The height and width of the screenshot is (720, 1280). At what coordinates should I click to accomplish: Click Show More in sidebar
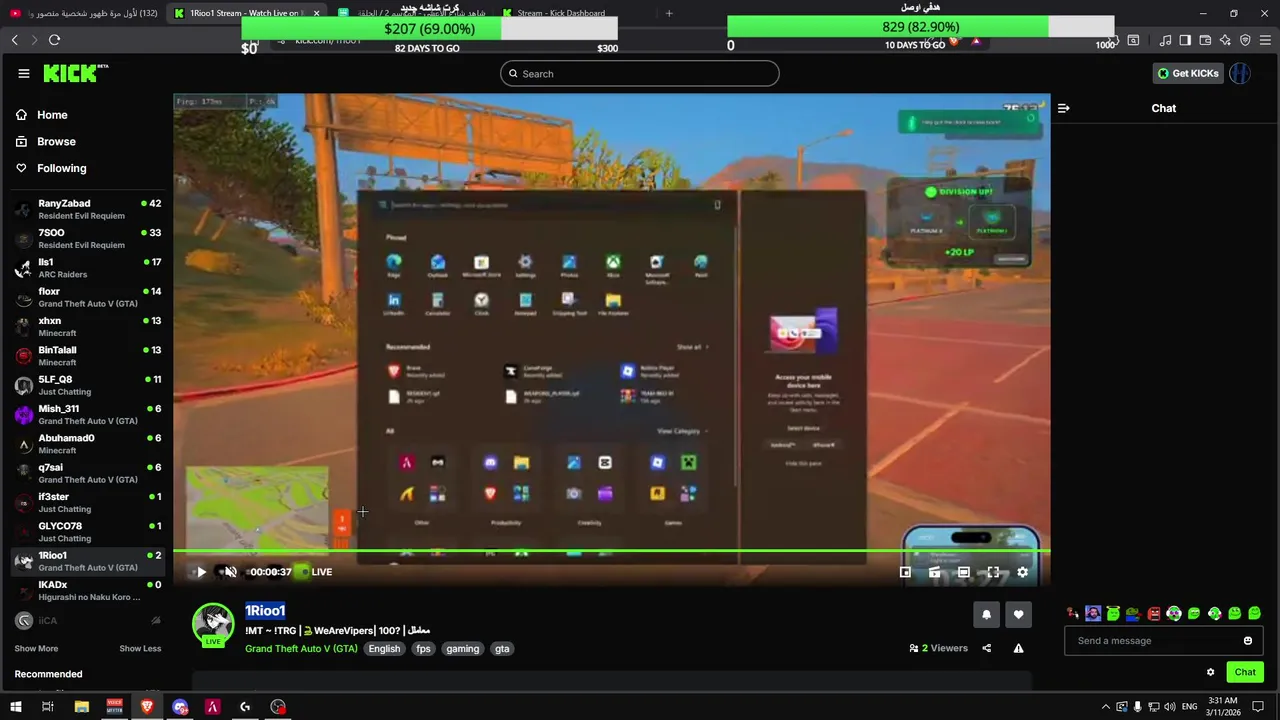pos(36,648)
